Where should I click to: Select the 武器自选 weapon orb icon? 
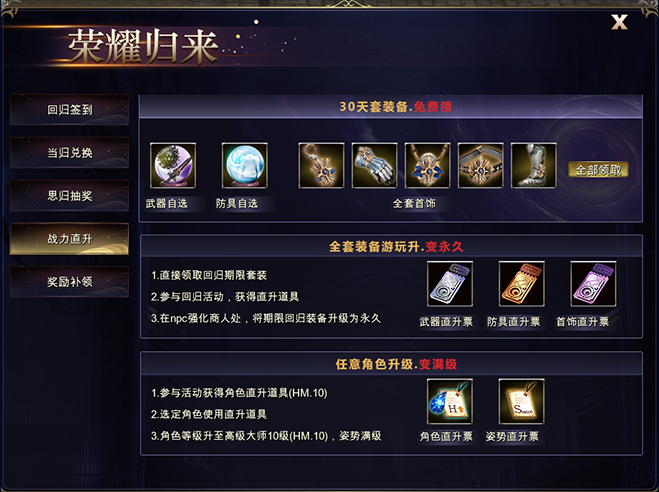[173, 165]
